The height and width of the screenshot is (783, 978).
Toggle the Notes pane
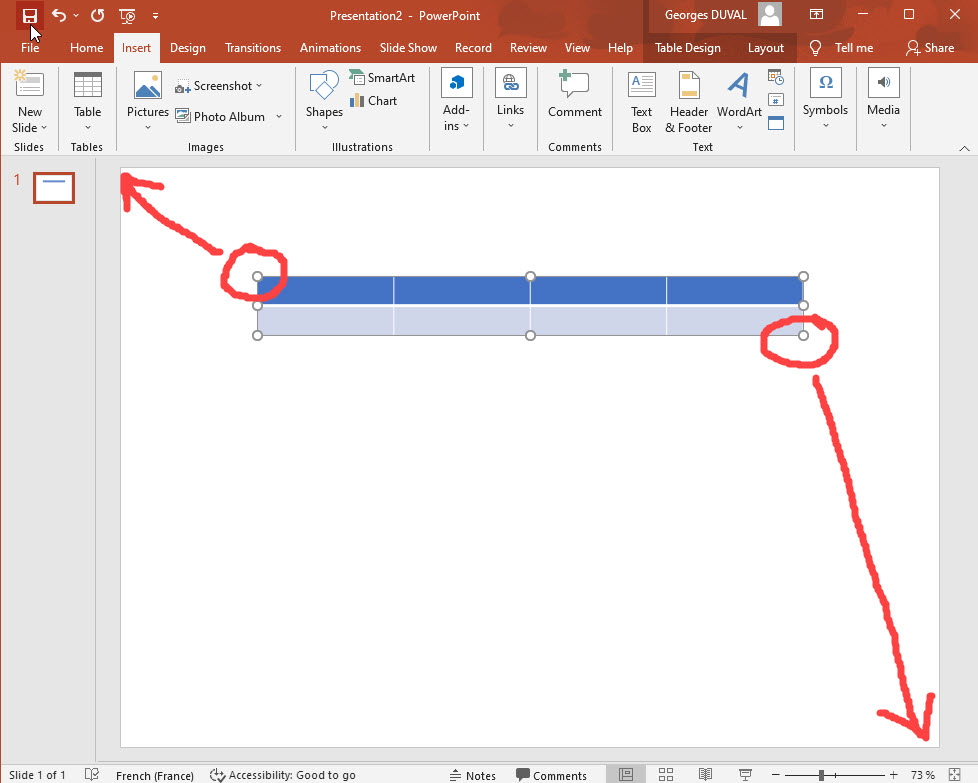472,776
